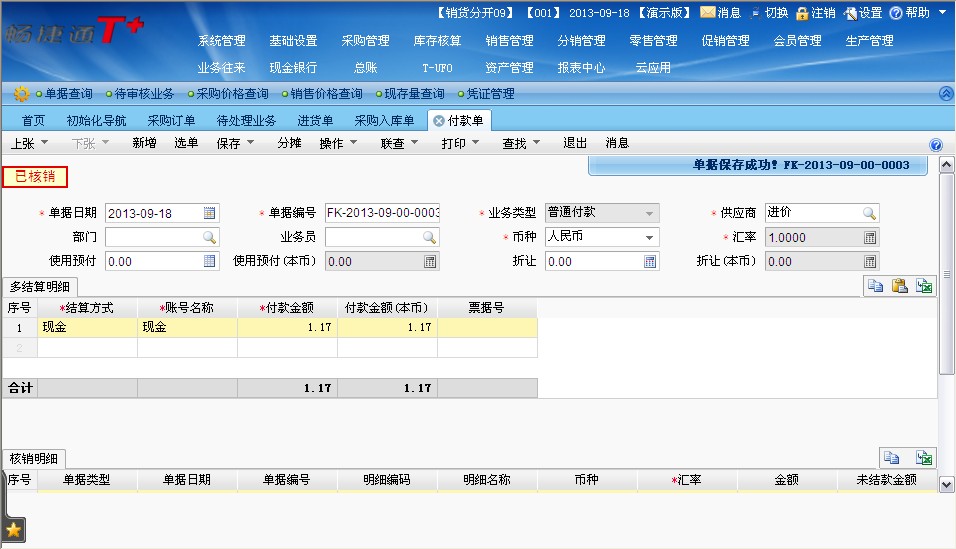
Task: Export 核销明细 grid to Excel
Action: [x=924, y=458]
